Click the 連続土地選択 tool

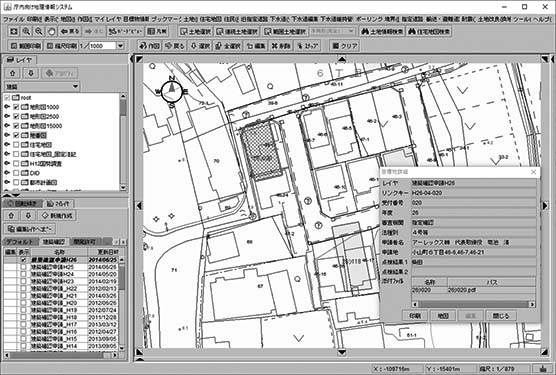tap(238, 32)
